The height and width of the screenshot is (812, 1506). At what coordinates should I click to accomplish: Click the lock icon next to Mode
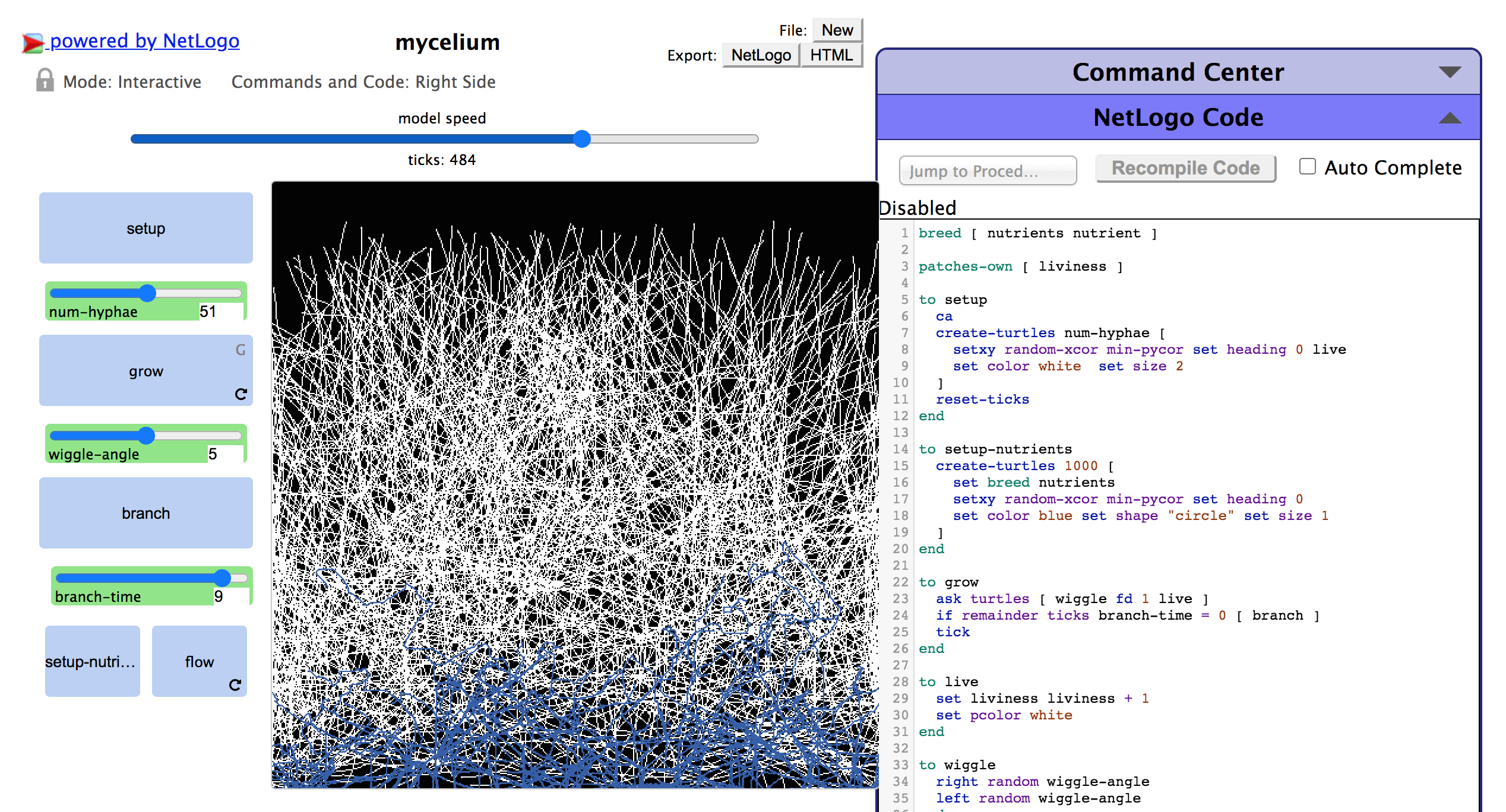45,80
